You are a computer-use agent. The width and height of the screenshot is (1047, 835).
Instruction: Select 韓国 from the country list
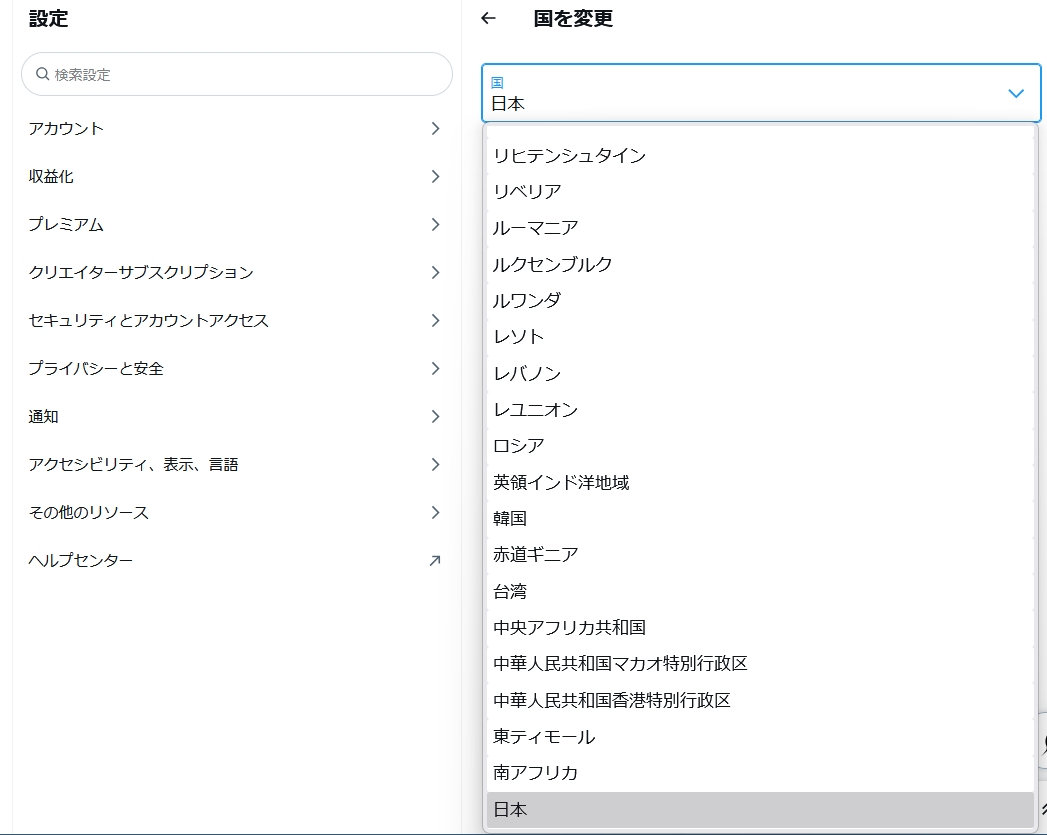click(510, 519)
